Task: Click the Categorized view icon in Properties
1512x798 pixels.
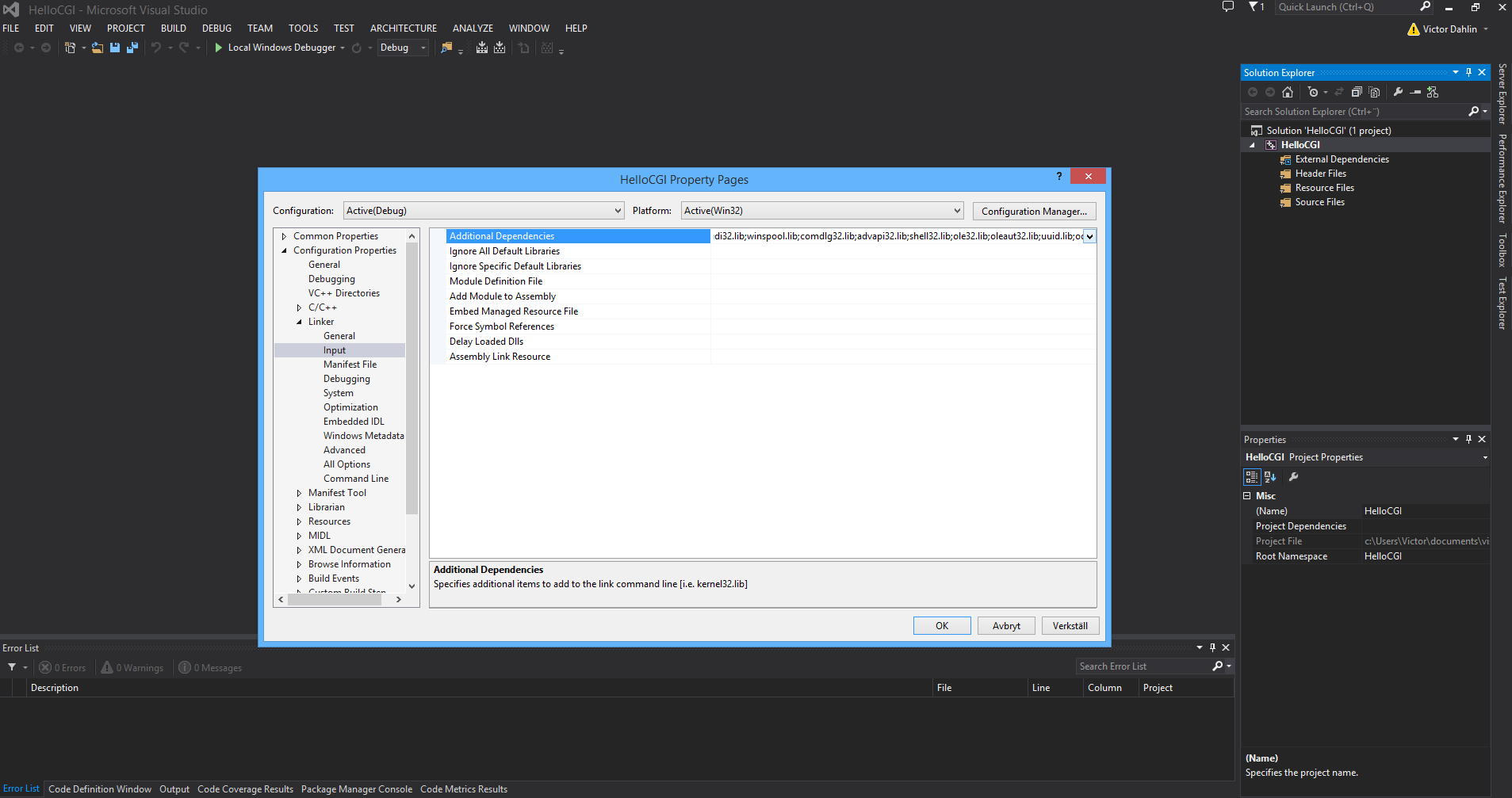Action: tap(1252, 477)
